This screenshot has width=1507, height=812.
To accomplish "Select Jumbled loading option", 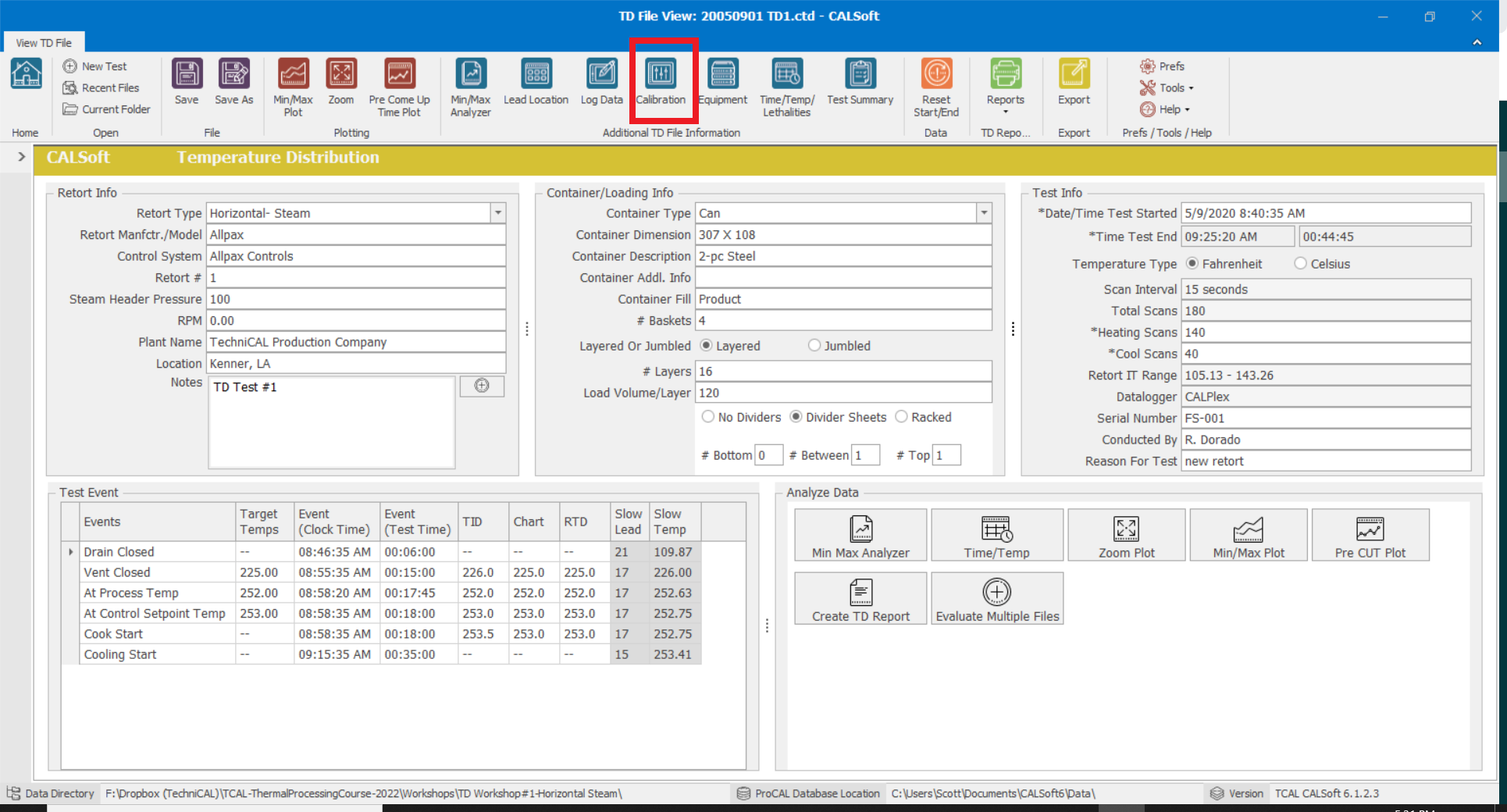I will [x=814, y=345].
